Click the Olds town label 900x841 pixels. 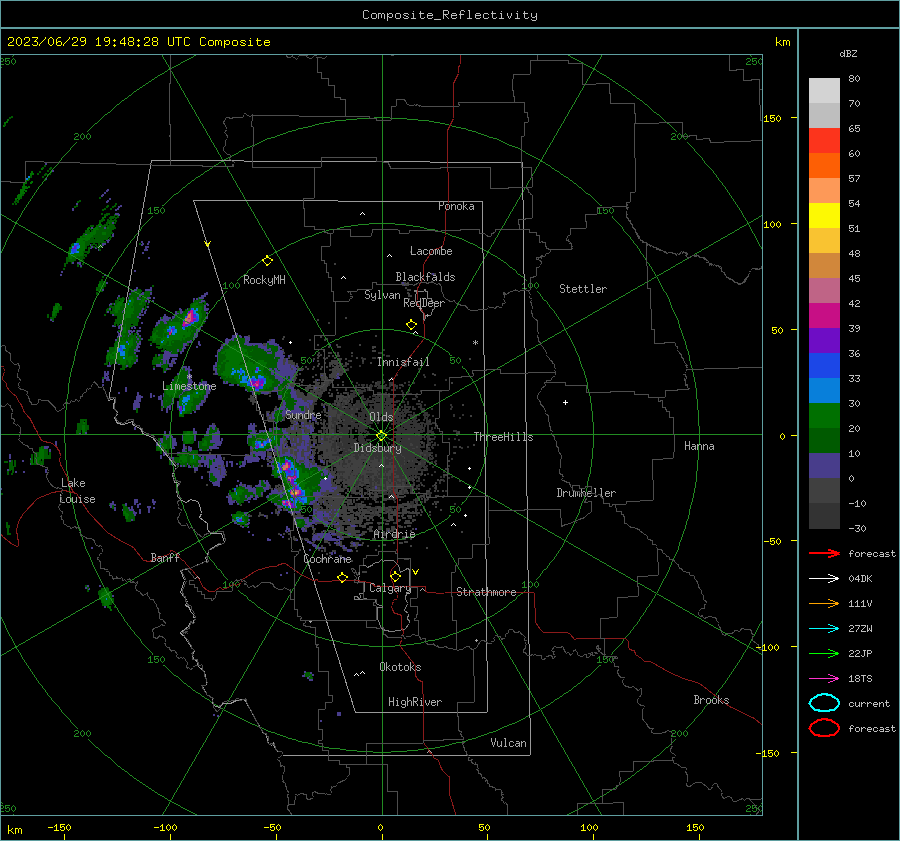click(x=381, y=417)
